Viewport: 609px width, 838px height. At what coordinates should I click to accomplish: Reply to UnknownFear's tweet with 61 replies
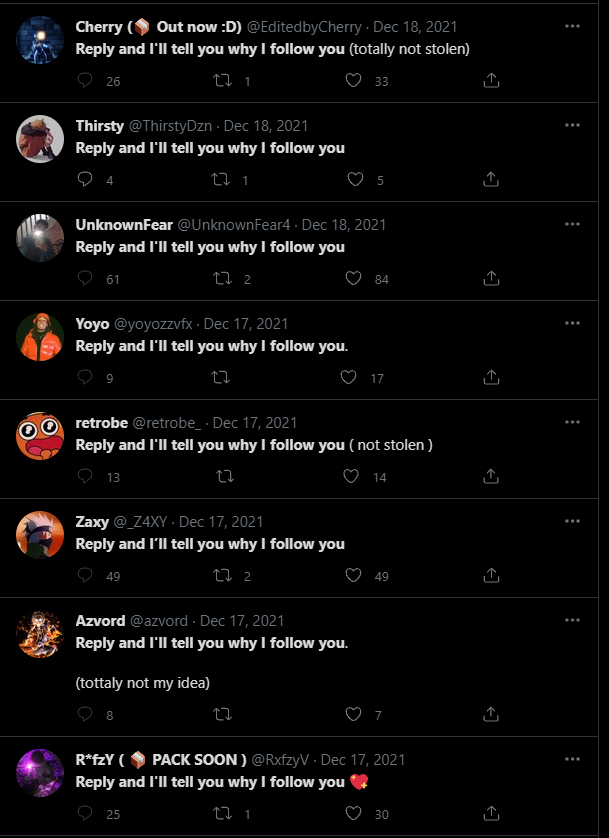click(x=85, y=279)
